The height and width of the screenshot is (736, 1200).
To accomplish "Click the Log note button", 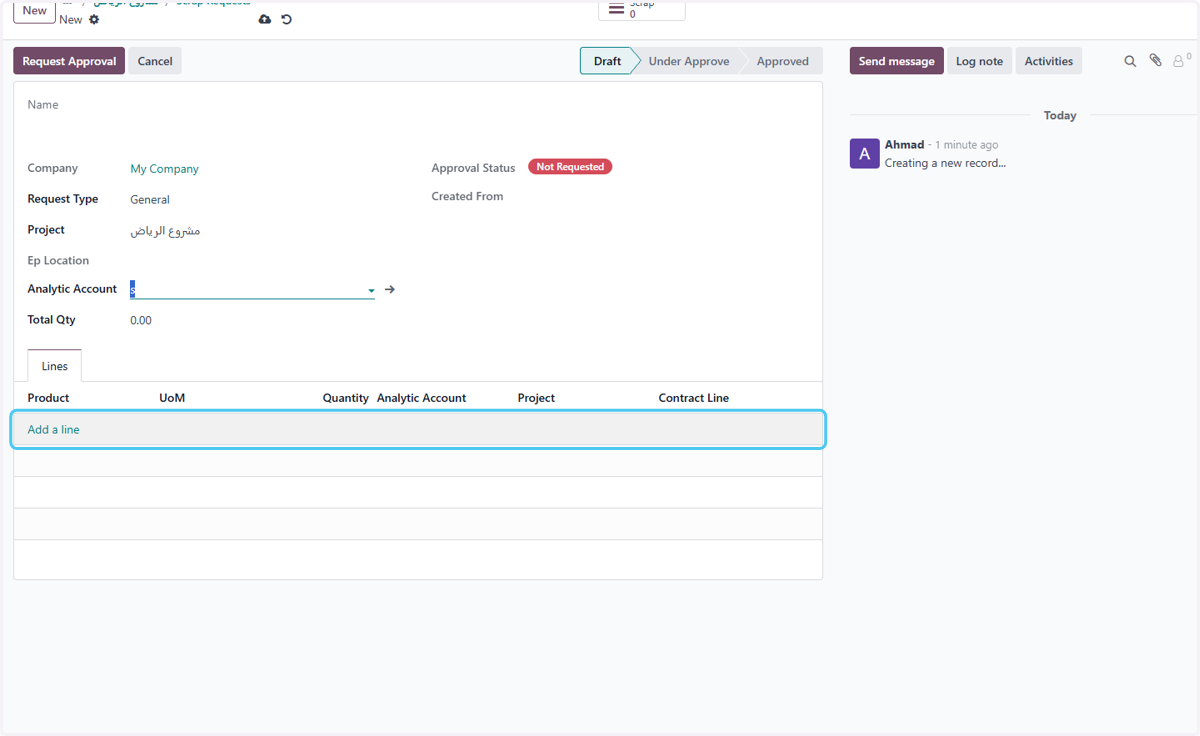I will click(x=979, y=61).
